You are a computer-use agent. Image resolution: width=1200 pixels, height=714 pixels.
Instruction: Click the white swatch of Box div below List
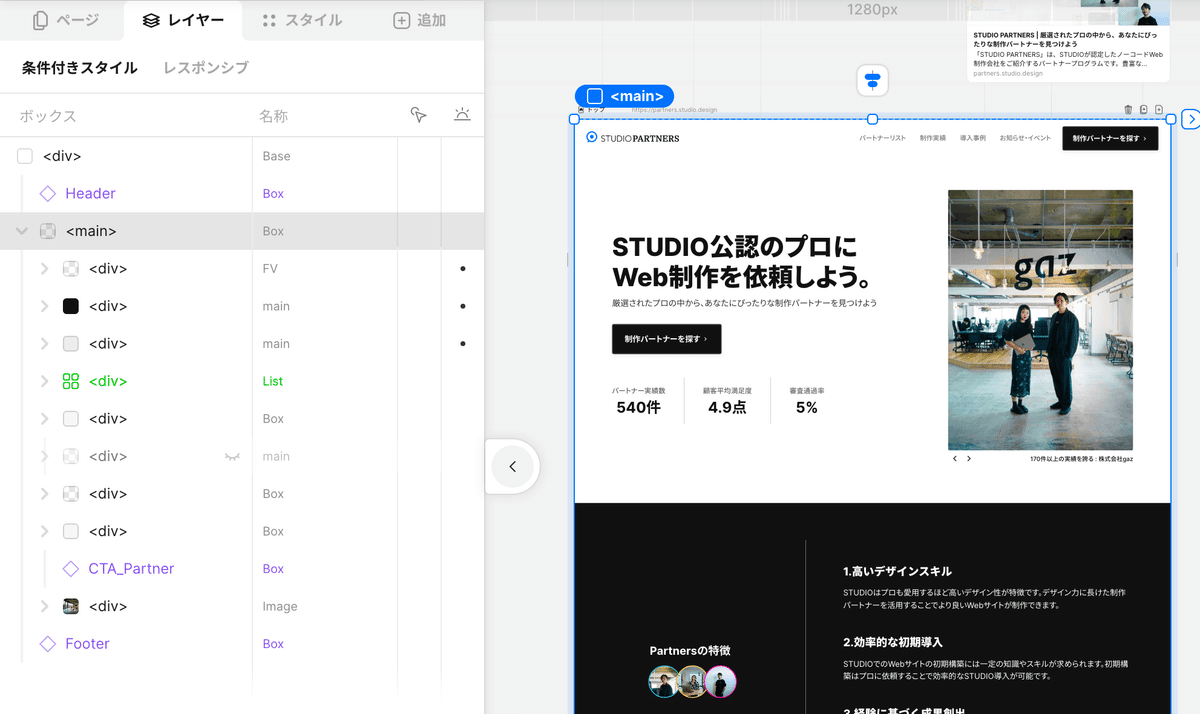[x=71, y=419]
